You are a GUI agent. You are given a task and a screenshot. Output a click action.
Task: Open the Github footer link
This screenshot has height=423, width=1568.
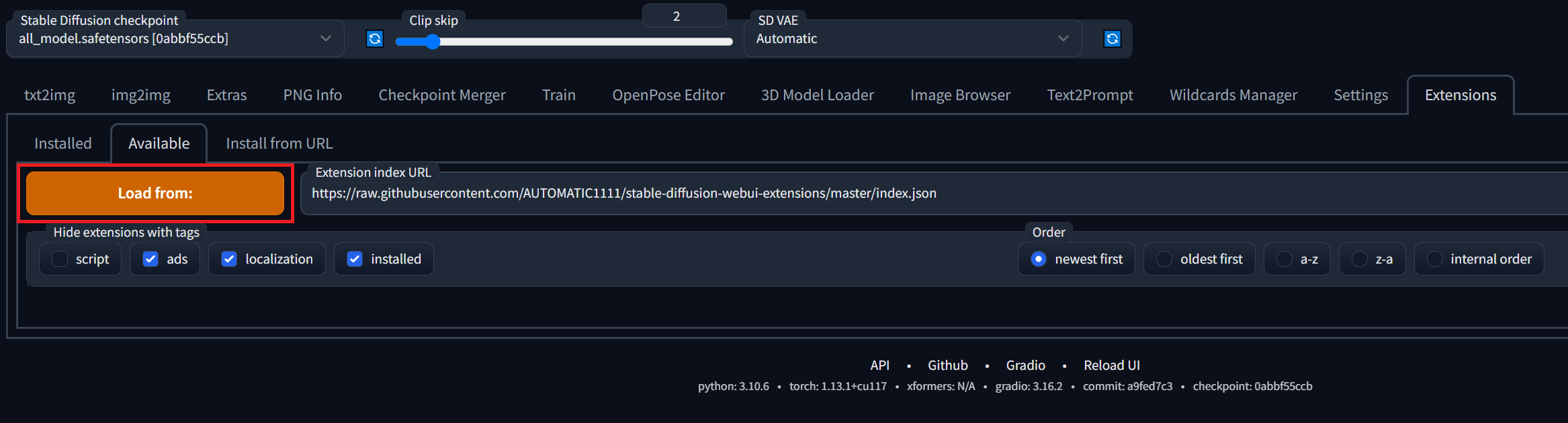(948, 365)
